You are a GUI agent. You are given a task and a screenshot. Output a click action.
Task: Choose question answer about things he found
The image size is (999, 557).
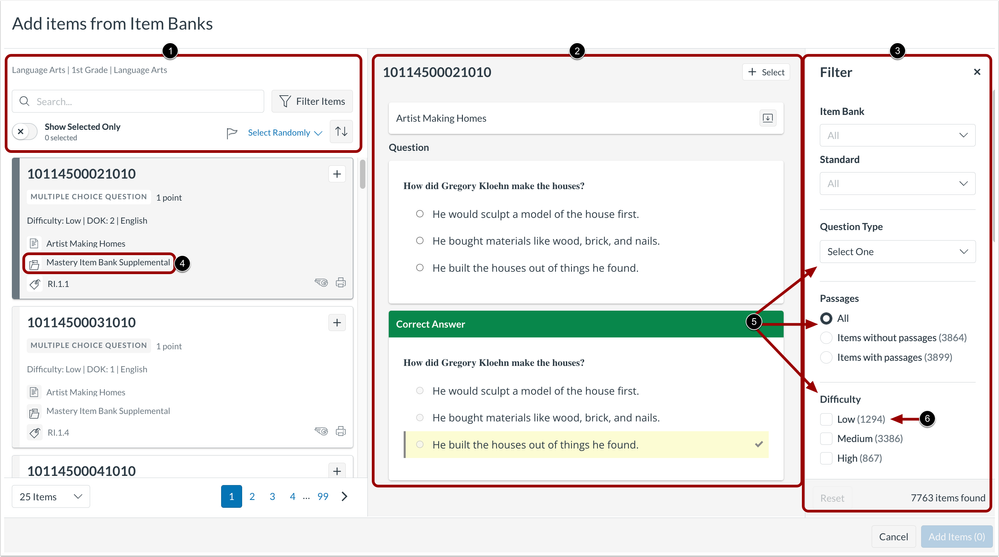tap(420, 268)
